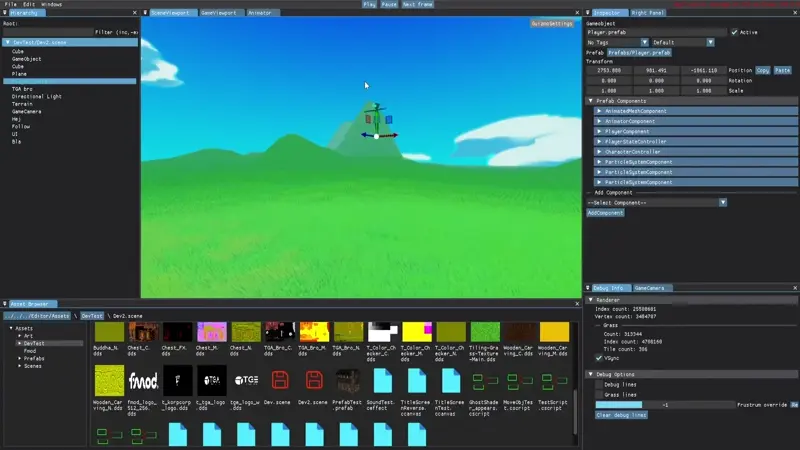The image size is (800, 450).
Task: Open GuranoSettings in the viewport
Action: coord(552,23)
